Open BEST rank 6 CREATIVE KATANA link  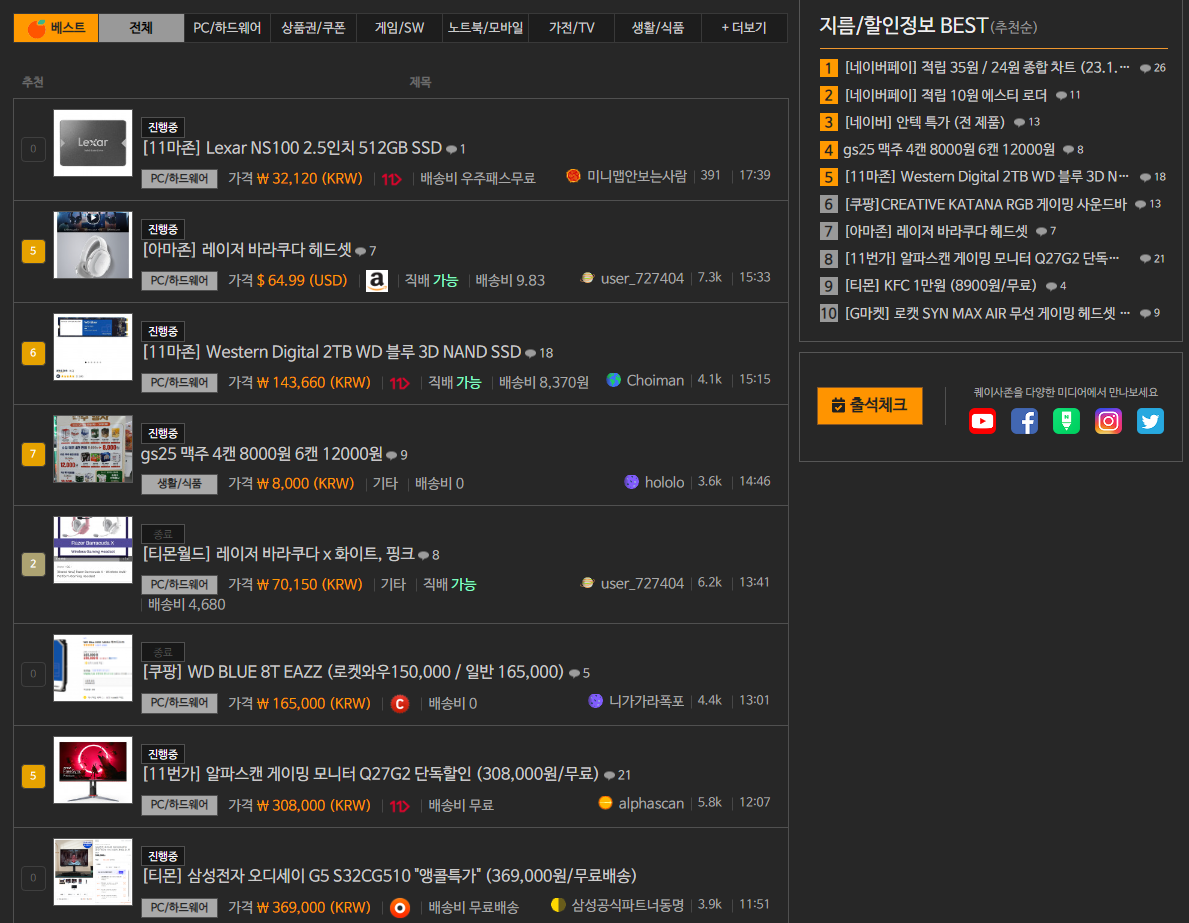986,204
